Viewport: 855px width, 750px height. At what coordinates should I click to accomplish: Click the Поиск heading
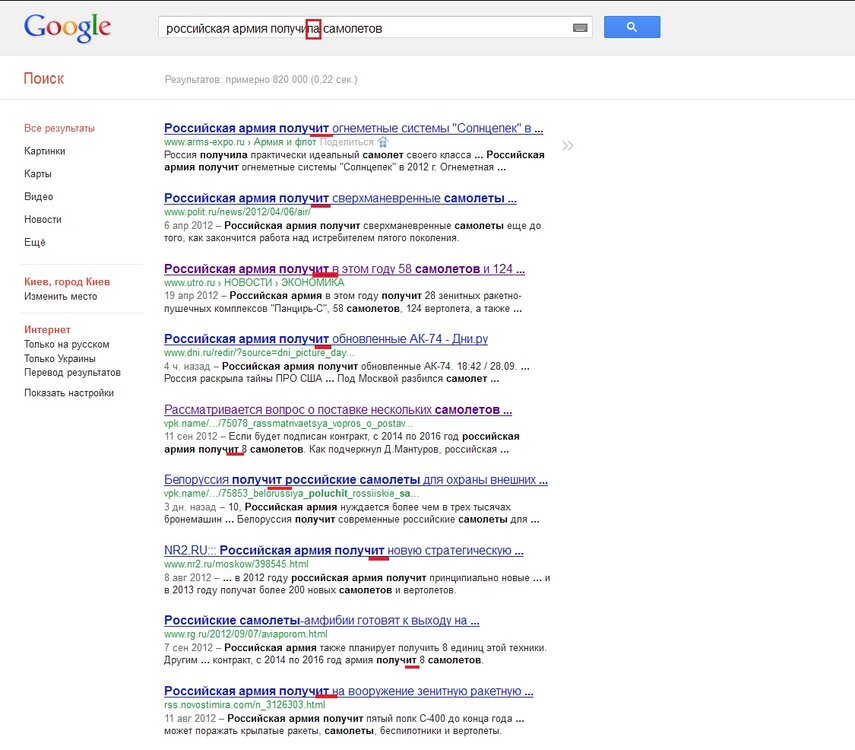click(44, 79)
